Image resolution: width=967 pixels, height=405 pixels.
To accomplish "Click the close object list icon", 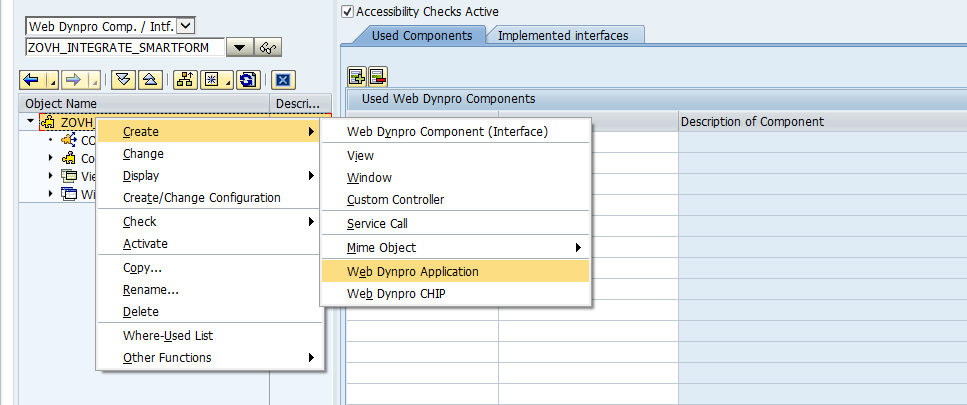I will click(283, 80).
